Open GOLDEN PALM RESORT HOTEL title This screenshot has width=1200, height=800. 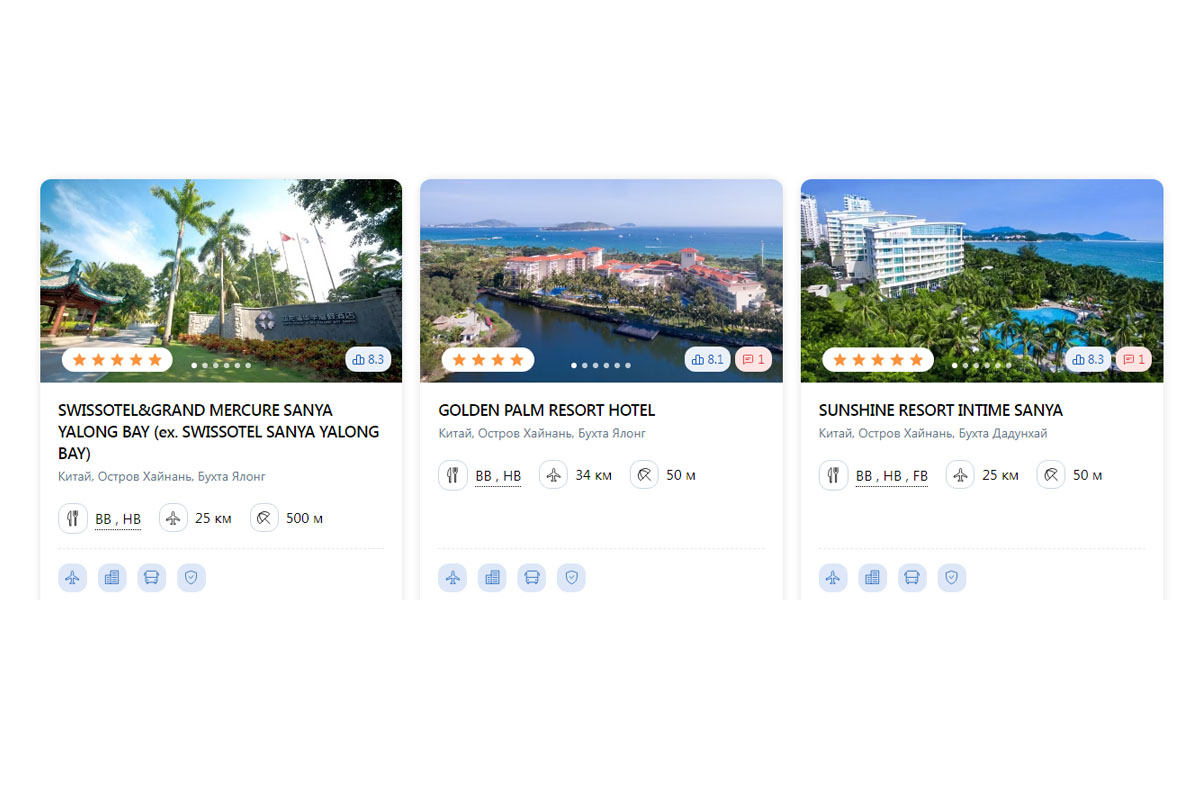[547, 410]
